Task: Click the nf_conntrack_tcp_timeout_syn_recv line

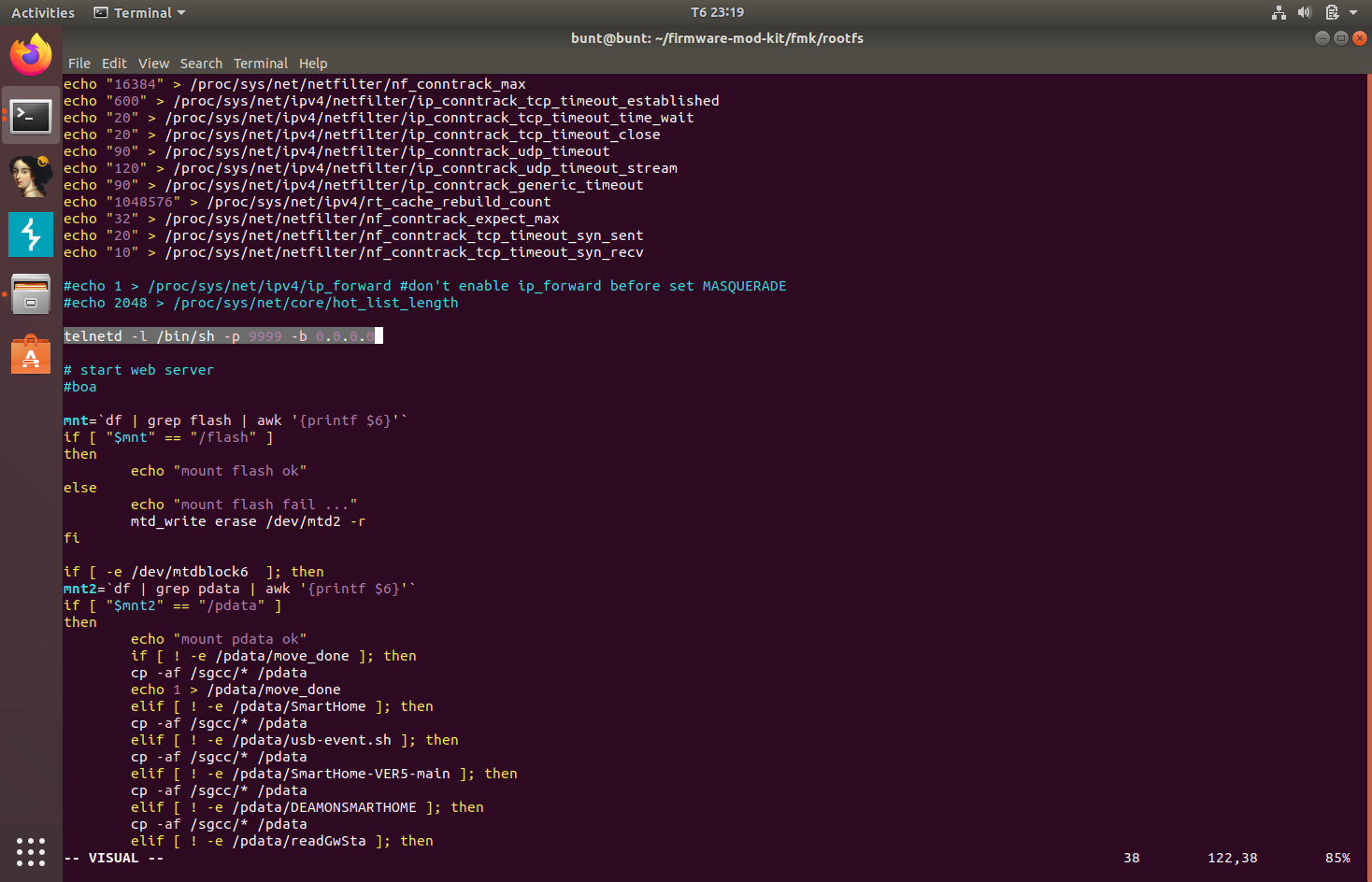Action: coord(353,252)
